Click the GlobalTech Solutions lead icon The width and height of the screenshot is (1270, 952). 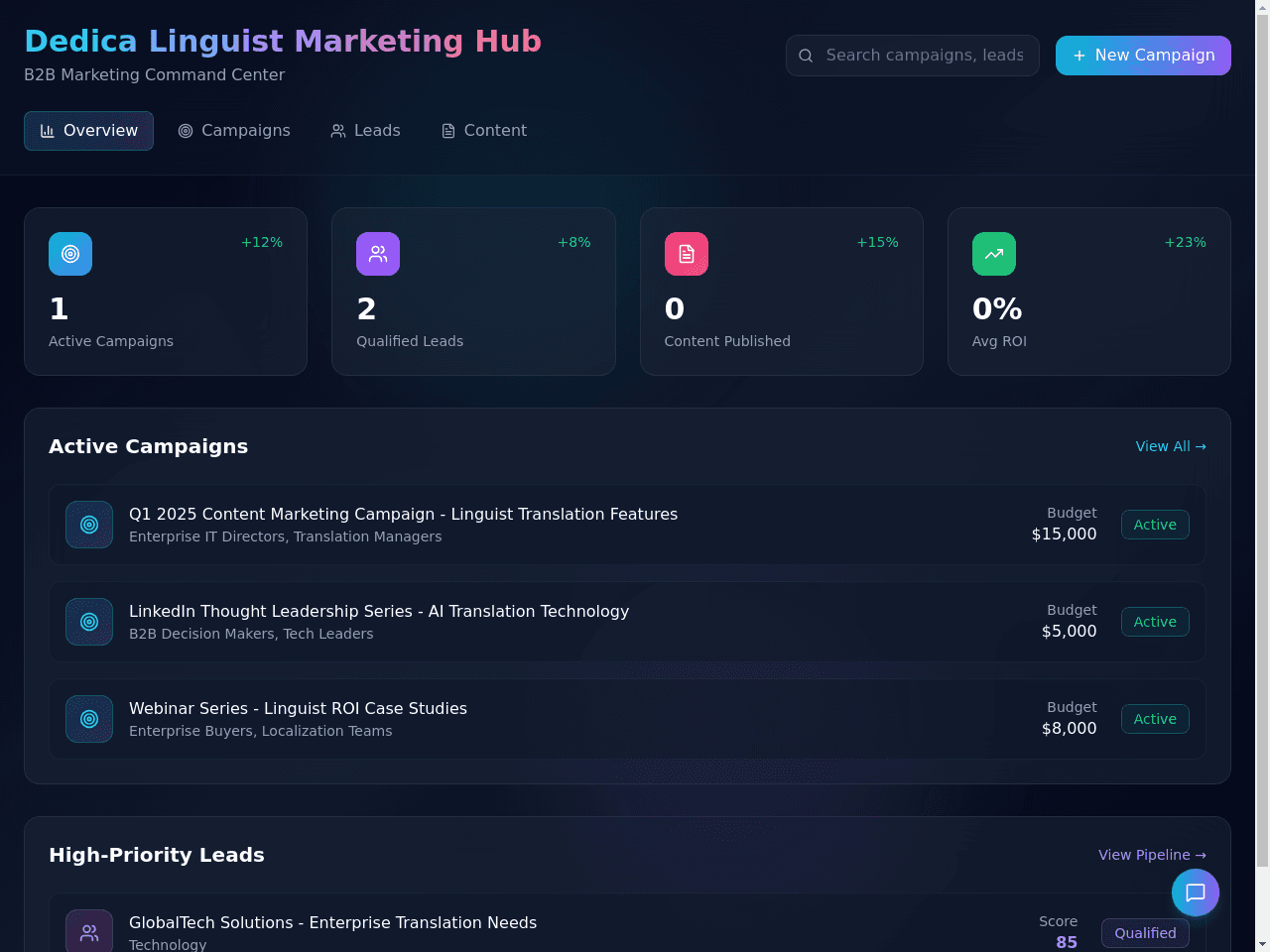89,932
